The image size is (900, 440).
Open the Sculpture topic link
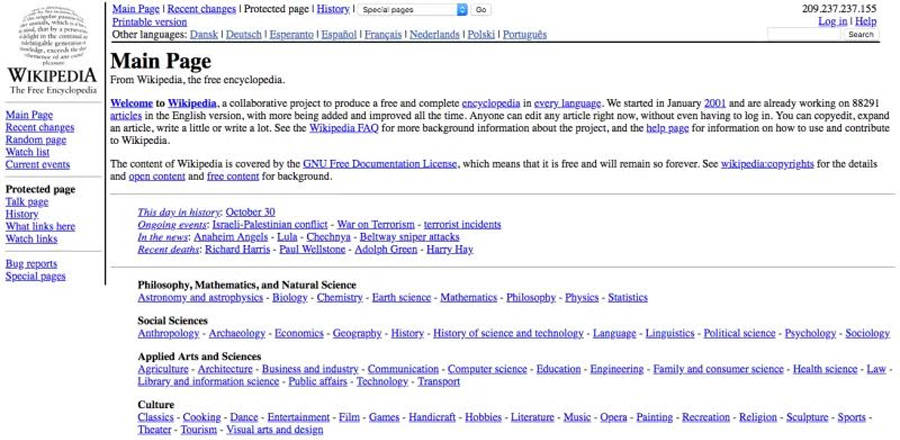(807, 418)
